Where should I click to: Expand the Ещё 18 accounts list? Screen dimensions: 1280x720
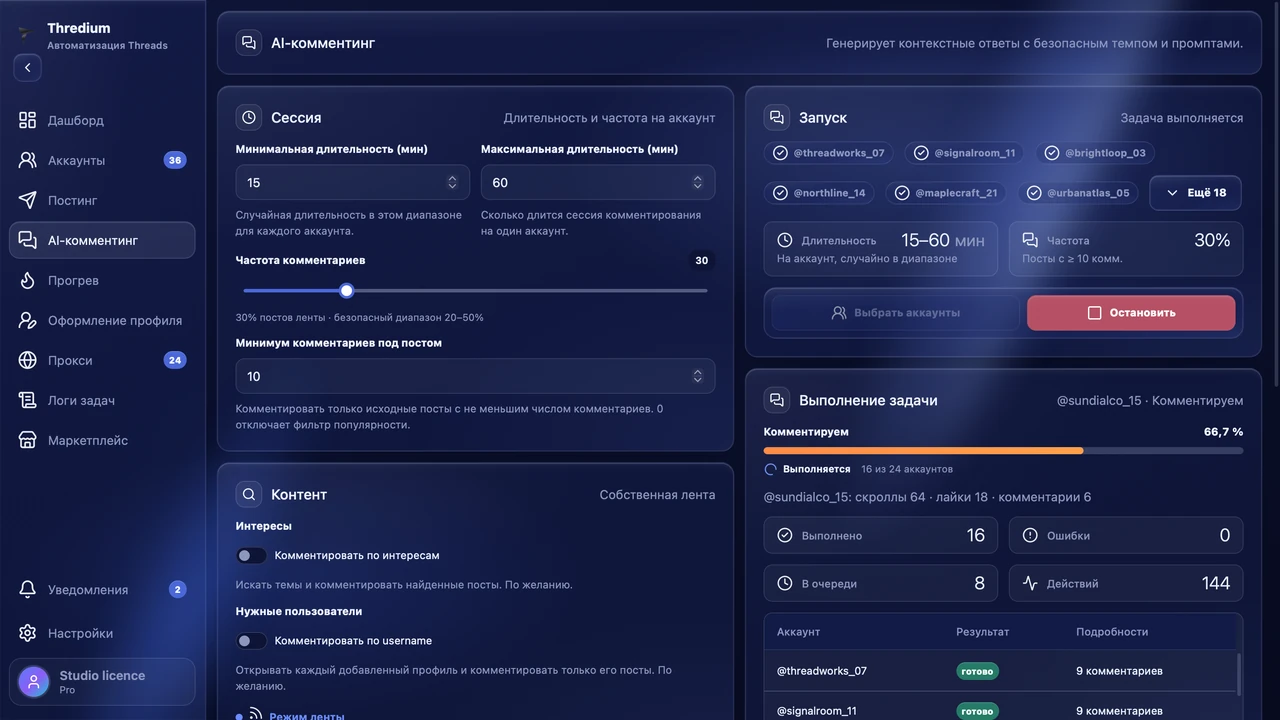[x=1195, y=193]
